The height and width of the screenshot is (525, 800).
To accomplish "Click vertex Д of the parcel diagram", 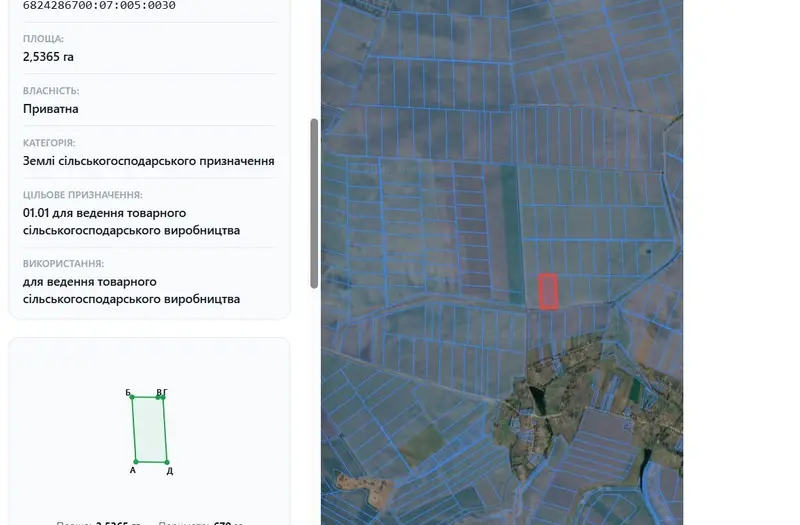I will pos(167,462).
